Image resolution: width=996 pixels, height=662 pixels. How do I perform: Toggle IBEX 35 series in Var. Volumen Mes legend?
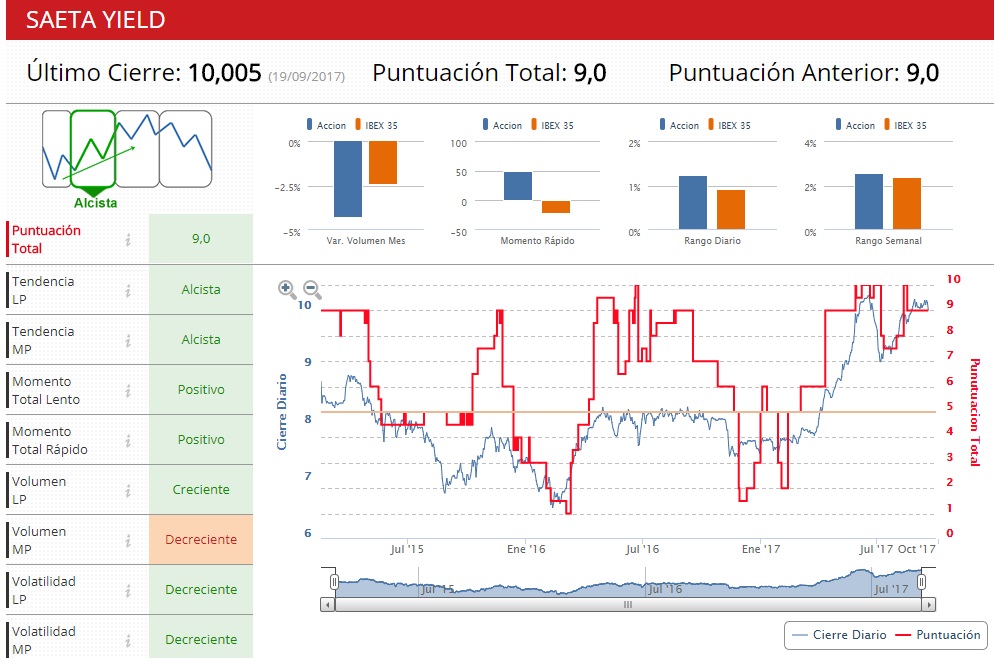click(376, 125)
